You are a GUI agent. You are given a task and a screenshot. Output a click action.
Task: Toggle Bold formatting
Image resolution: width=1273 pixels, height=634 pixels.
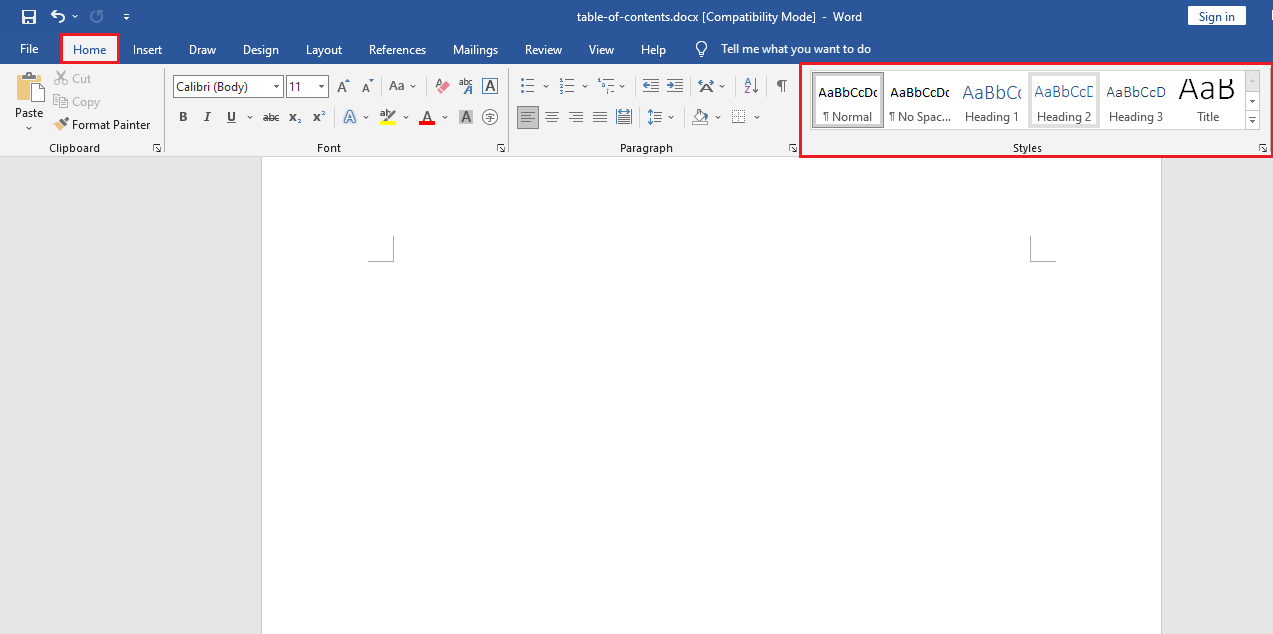coord(183,117)
